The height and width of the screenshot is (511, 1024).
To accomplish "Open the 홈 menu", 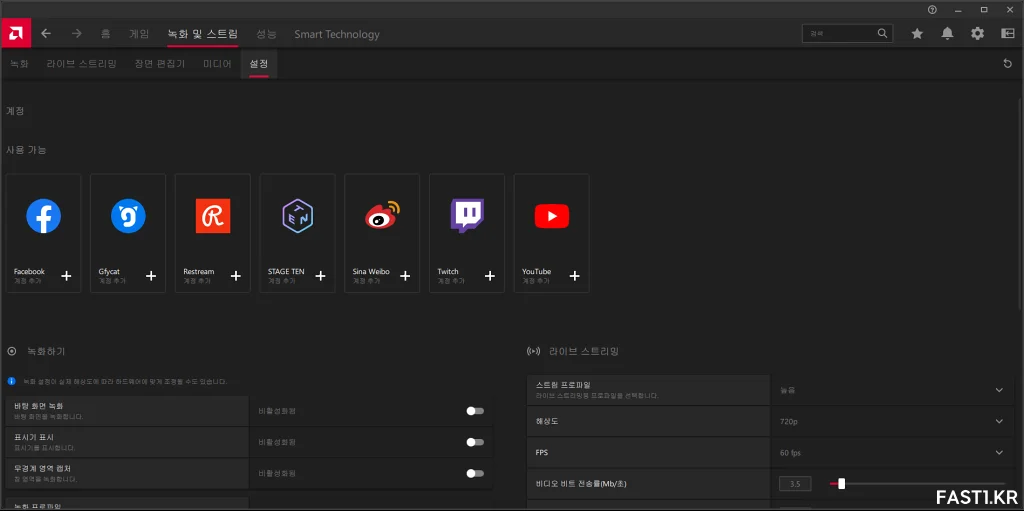I will [106, 34].
